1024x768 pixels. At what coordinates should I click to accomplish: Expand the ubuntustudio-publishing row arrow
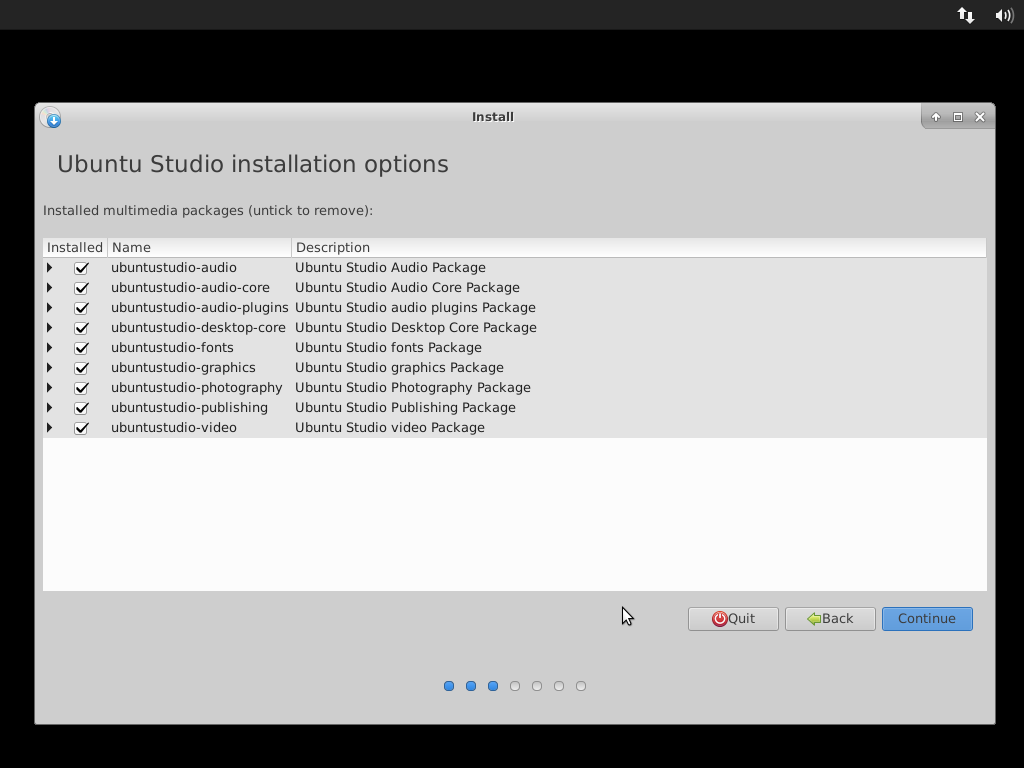50,408
